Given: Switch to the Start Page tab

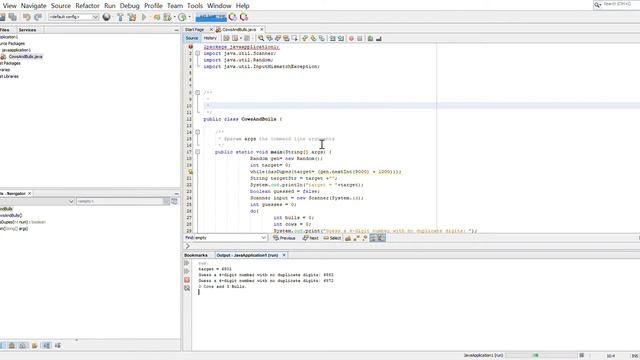Looking at the screenshot, I should (x=194, y=30).
